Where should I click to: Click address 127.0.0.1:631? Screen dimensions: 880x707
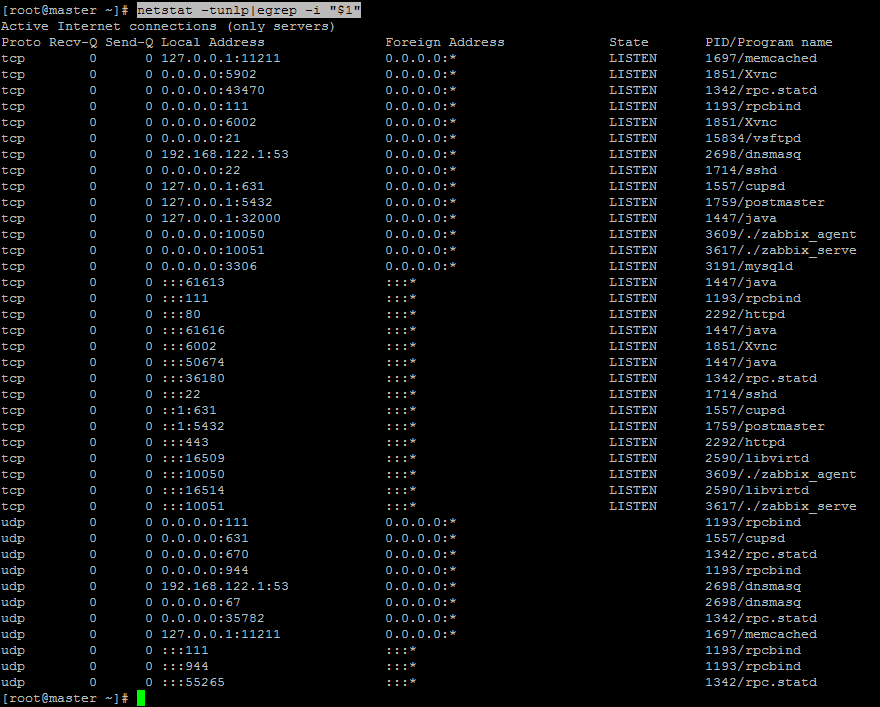click(213, 186)
